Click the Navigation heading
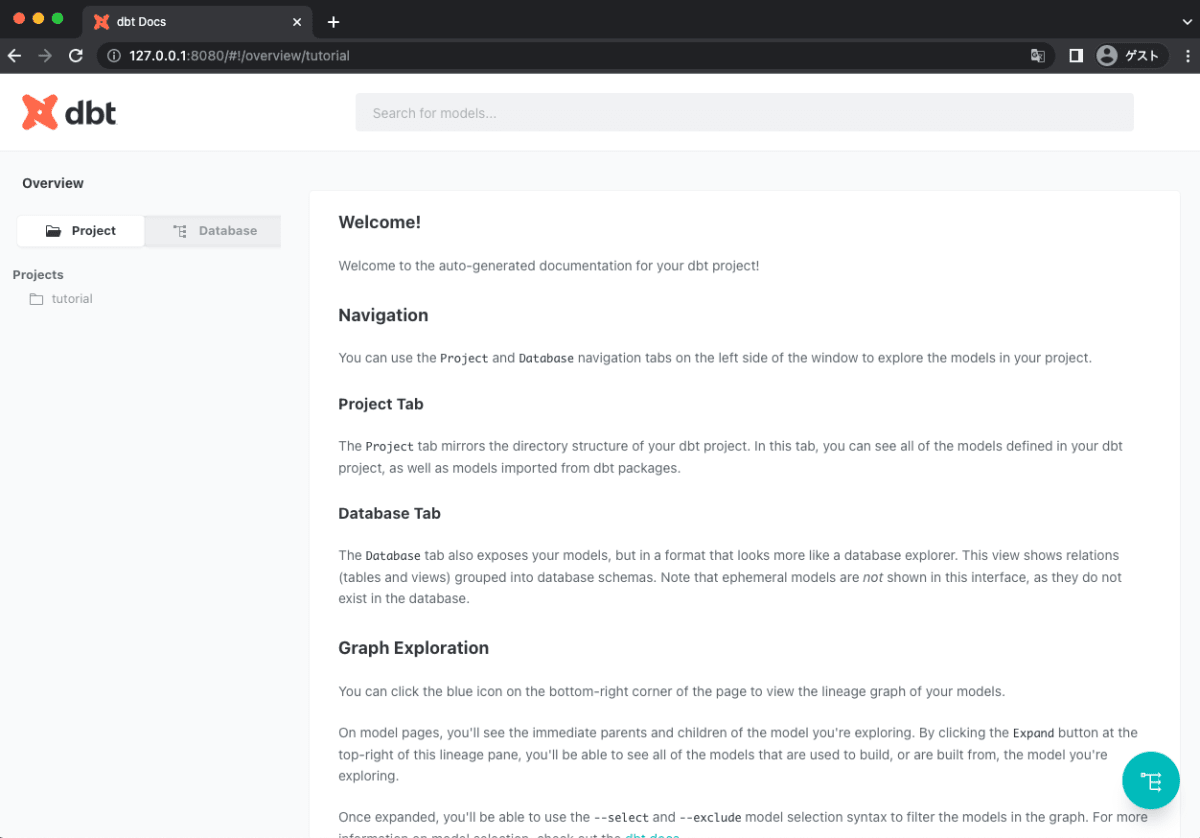The image size is (1200, 838). pyautogui.click(x=383, y=315)
